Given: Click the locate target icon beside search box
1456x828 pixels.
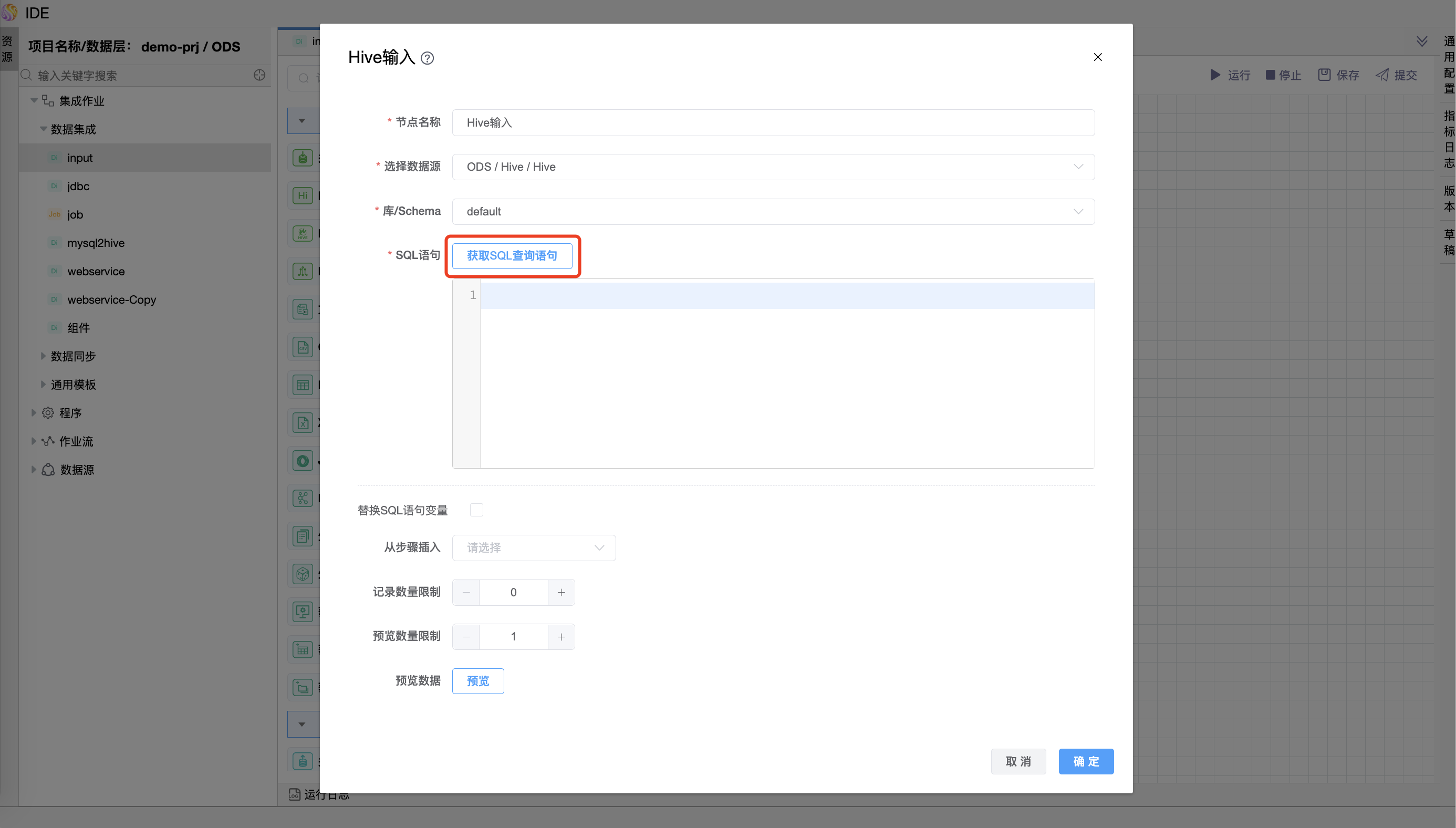Looking at the screenshot, I should [259, 75].
